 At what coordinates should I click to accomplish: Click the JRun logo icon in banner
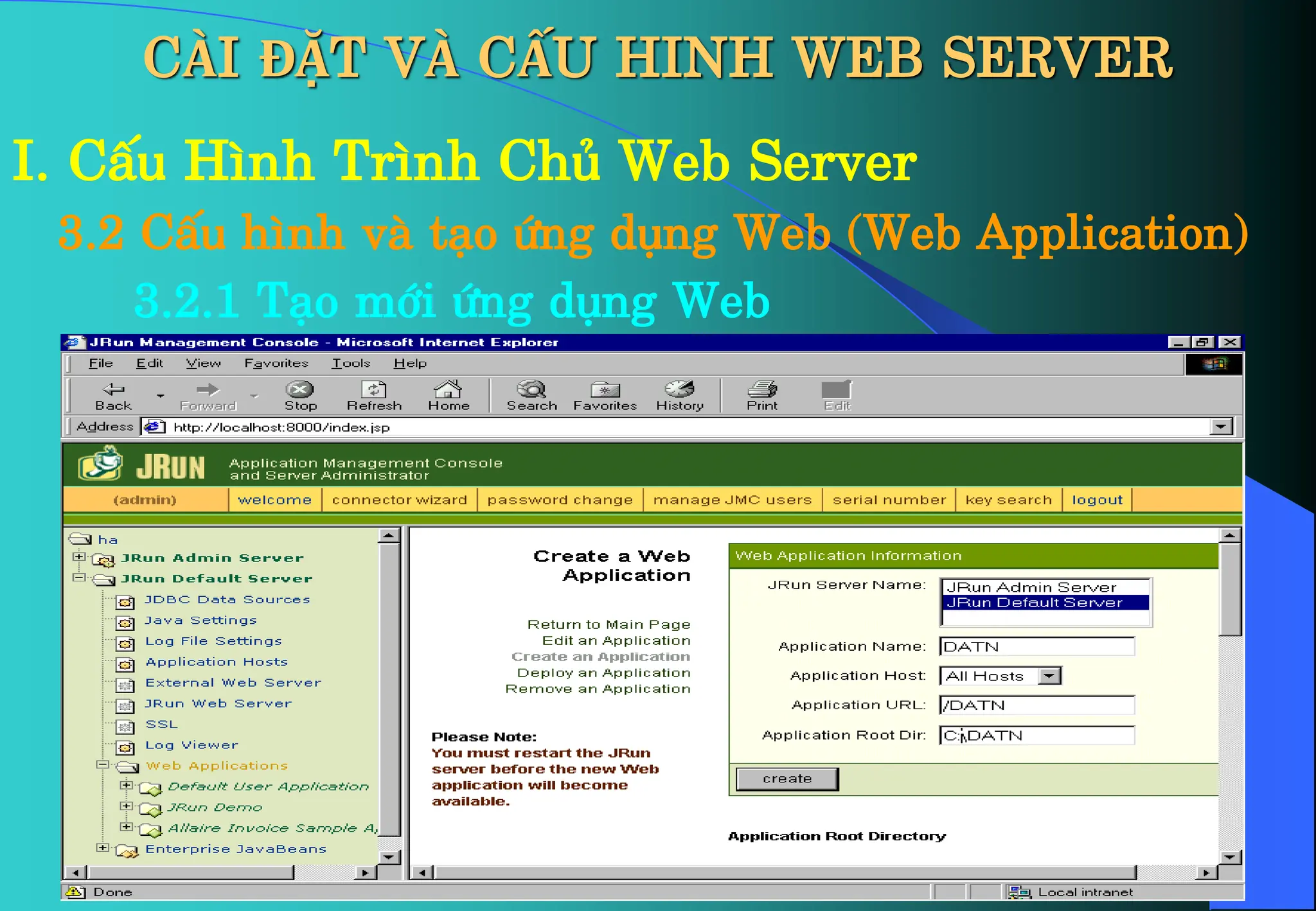[101, 464]
